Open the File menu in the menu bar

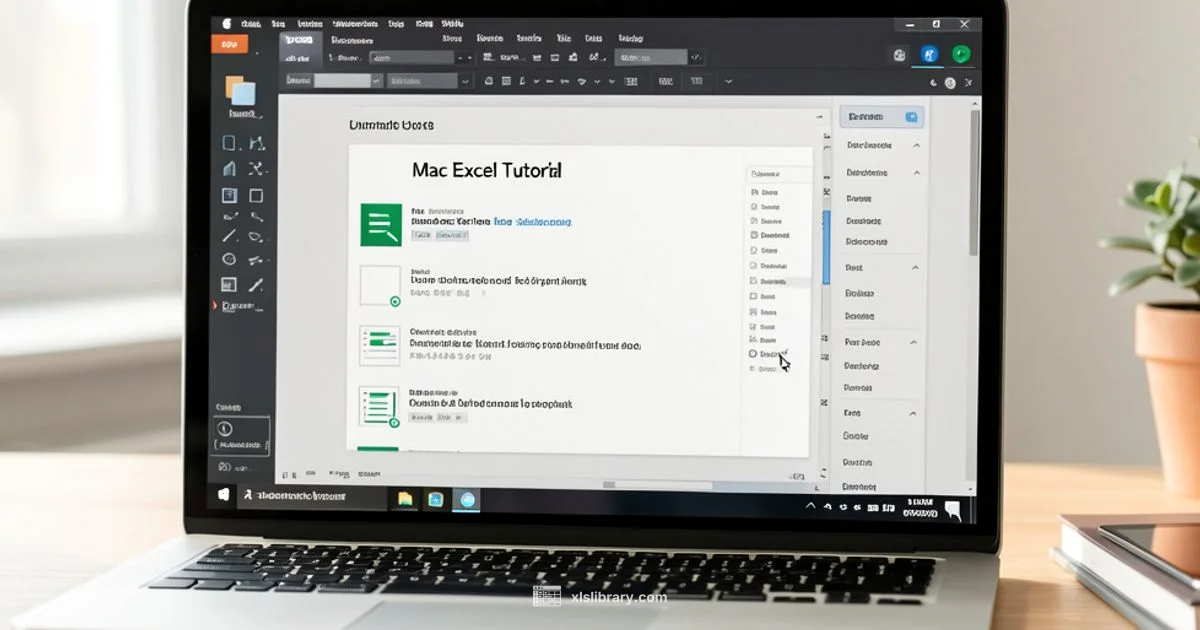point(250,23)
